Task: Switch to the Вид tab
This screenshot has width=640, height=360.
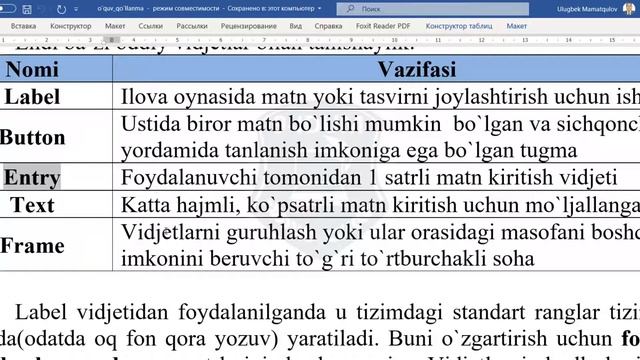Action: tap(296, 26)
